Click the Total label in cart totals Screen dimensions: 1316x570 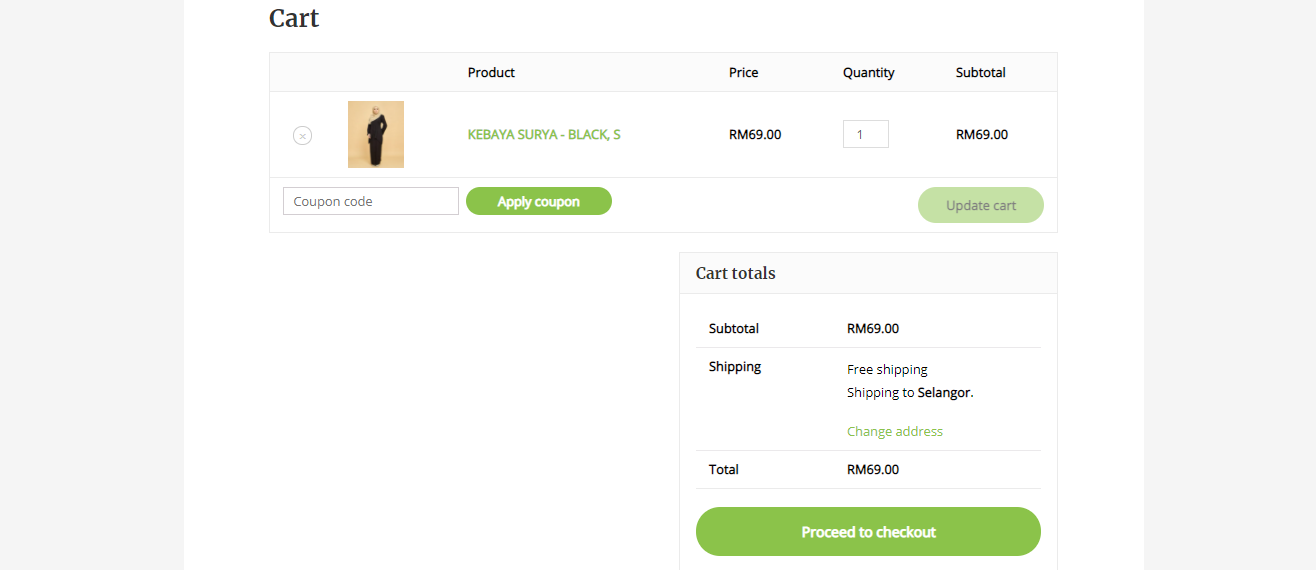click(x=723, y=469)
